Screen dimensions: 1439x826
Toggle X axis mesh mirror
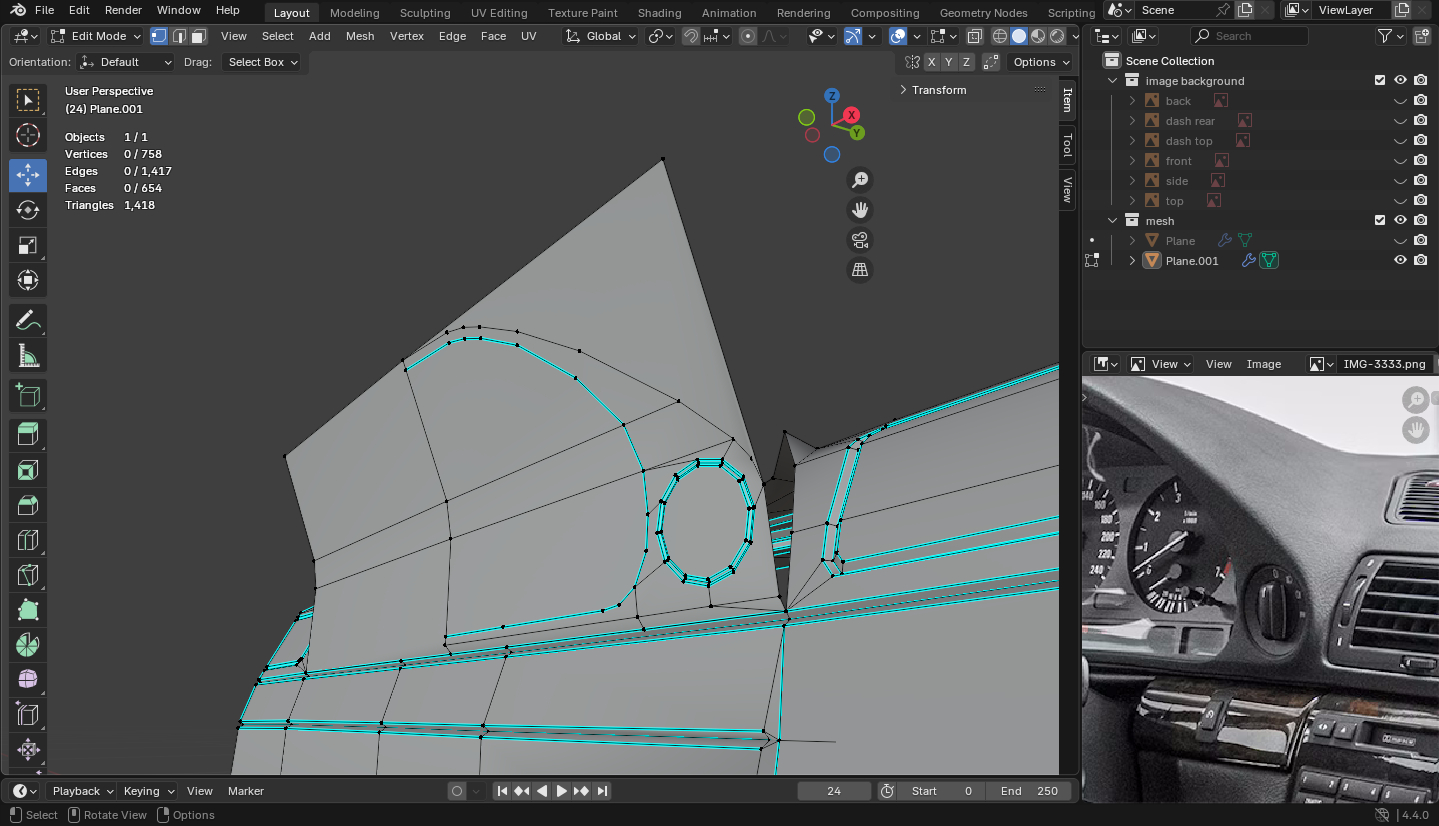[x=932, y=62]
